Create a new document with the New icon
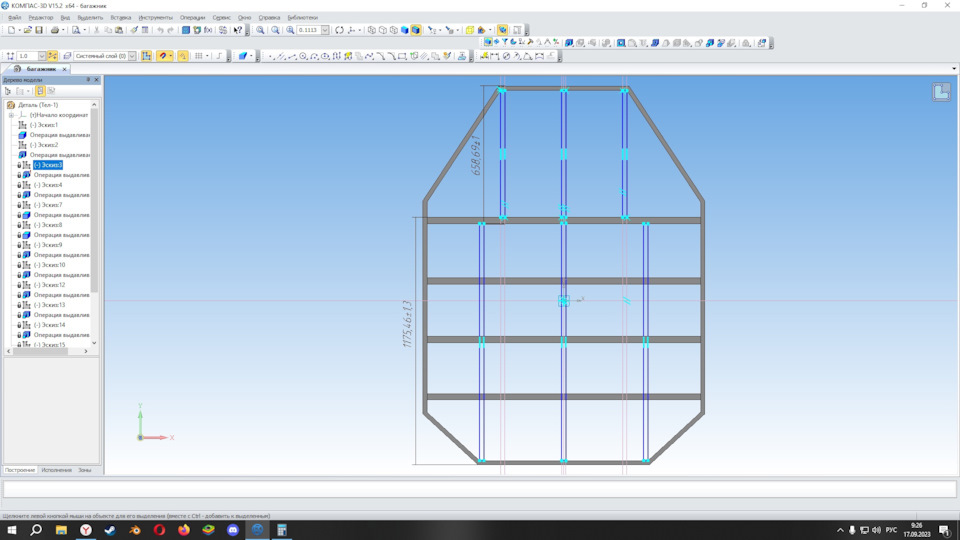The image size is (960, 540). click(x=11, y=30)
